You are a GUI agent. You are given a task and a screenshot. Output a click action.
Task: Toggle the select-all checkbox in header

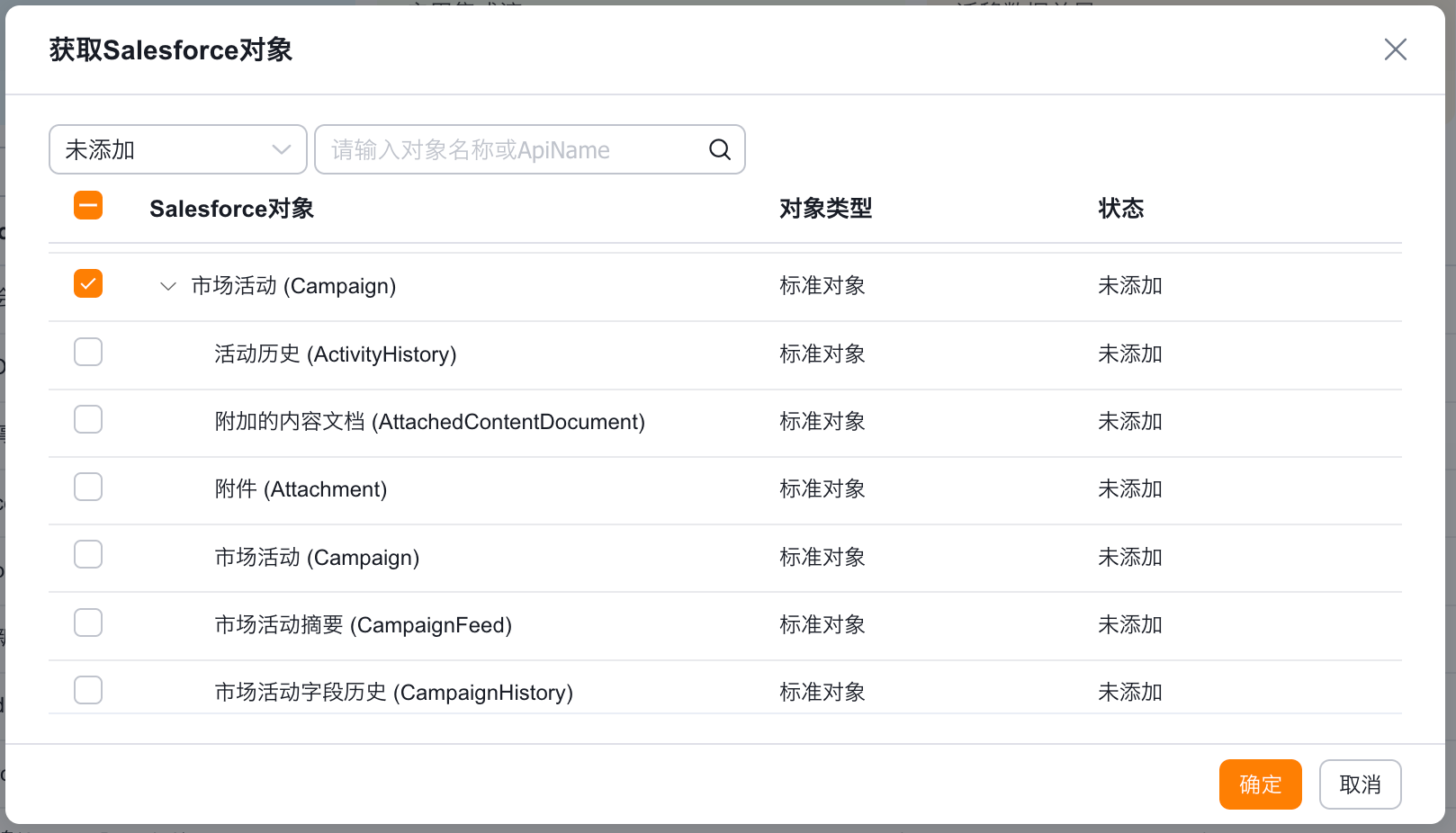click(x=88, y=206)
